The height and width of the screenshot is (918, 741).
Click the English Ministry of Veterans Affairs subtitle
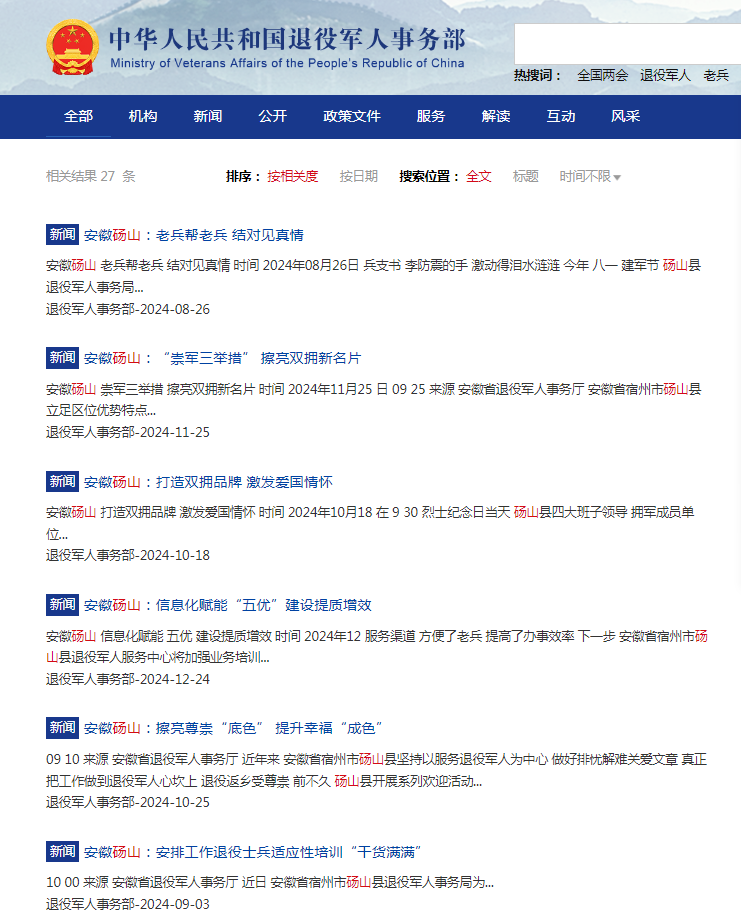[287, 63]
